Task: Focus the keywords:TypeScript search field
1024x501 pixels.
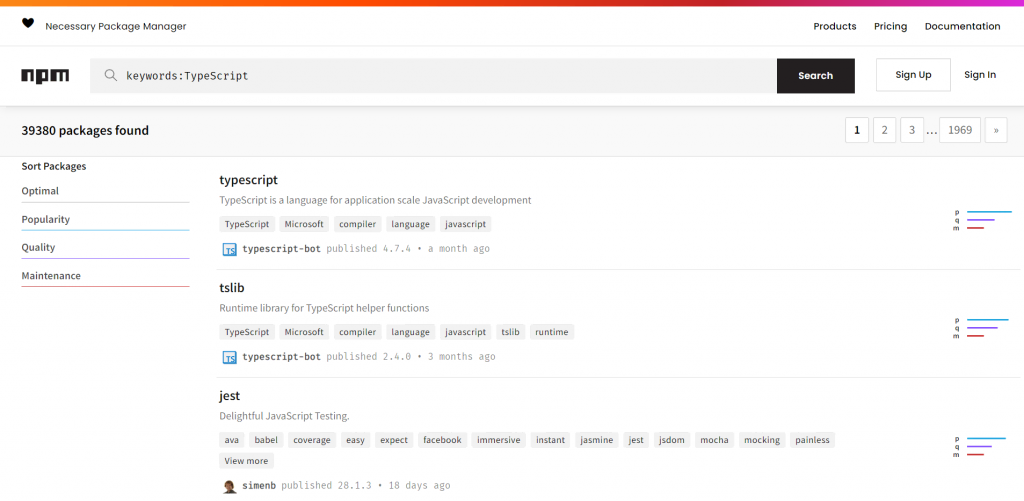Action: 433,76
